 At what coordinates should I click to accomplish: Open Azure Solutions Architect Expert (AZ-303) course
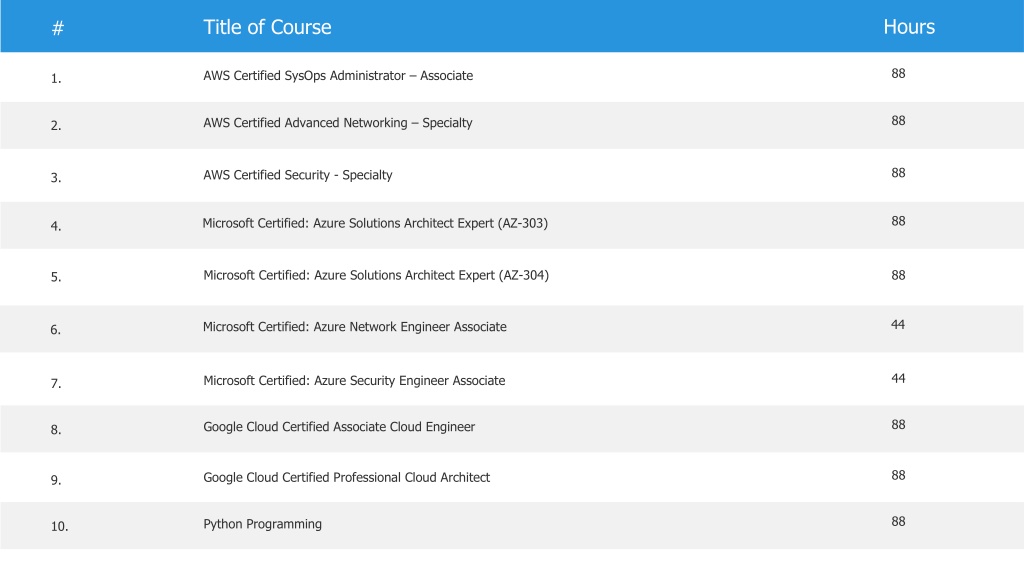click(x=375, y=223)
